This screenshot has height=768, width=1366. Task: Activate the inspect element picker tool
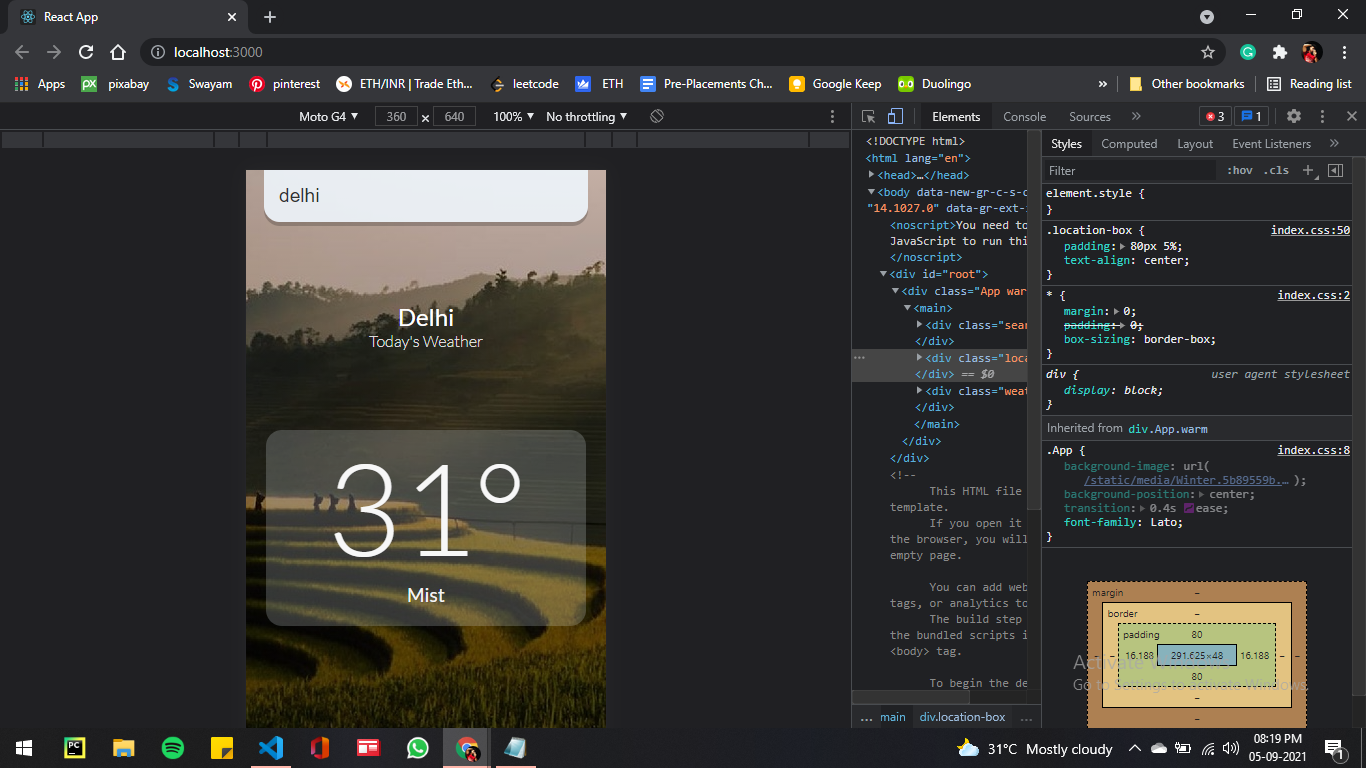[868, 117]
